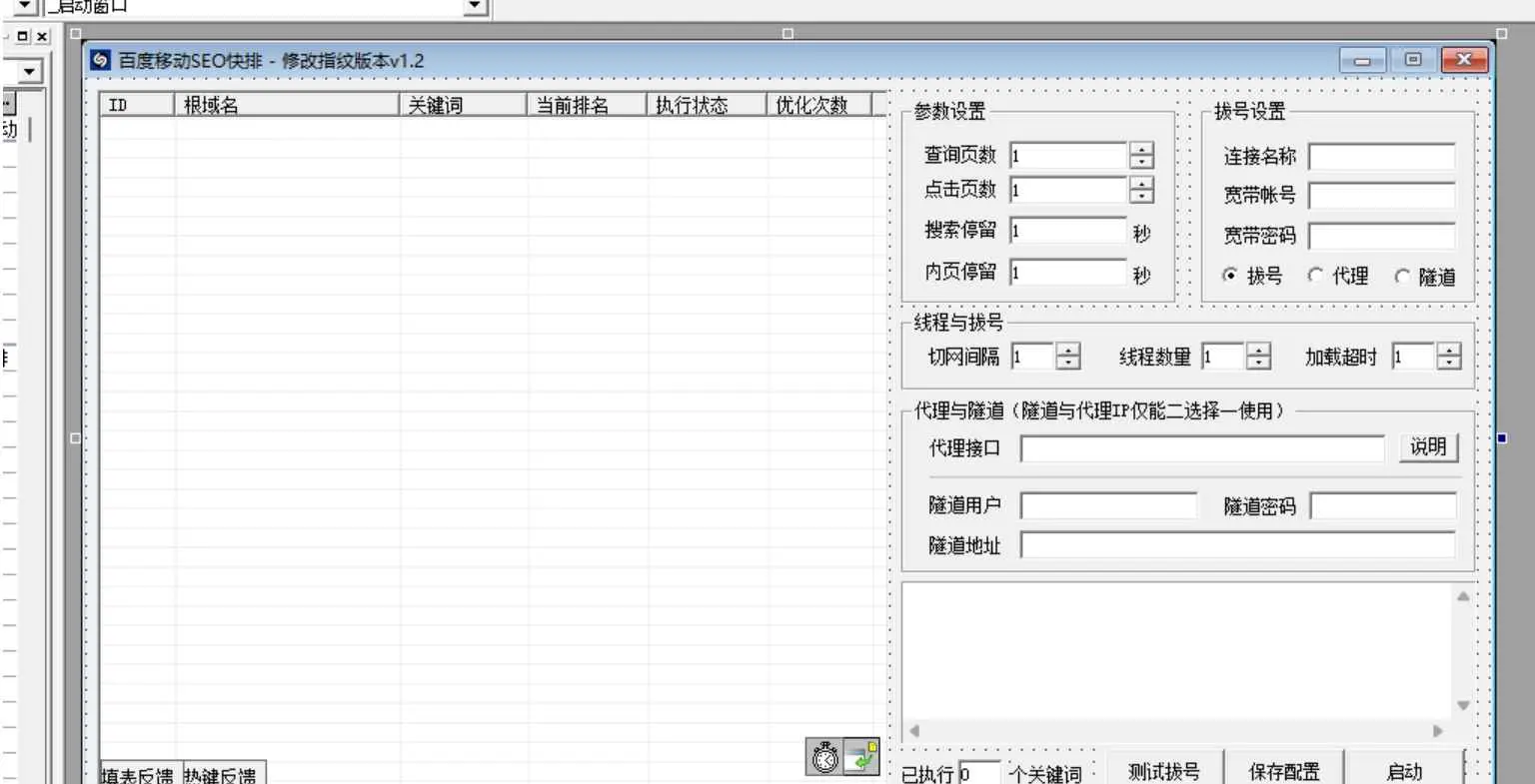Viewport: 1535px width, 784px height.
Task: Click the green arrow component icon beside timer
Action: point(861,757)
